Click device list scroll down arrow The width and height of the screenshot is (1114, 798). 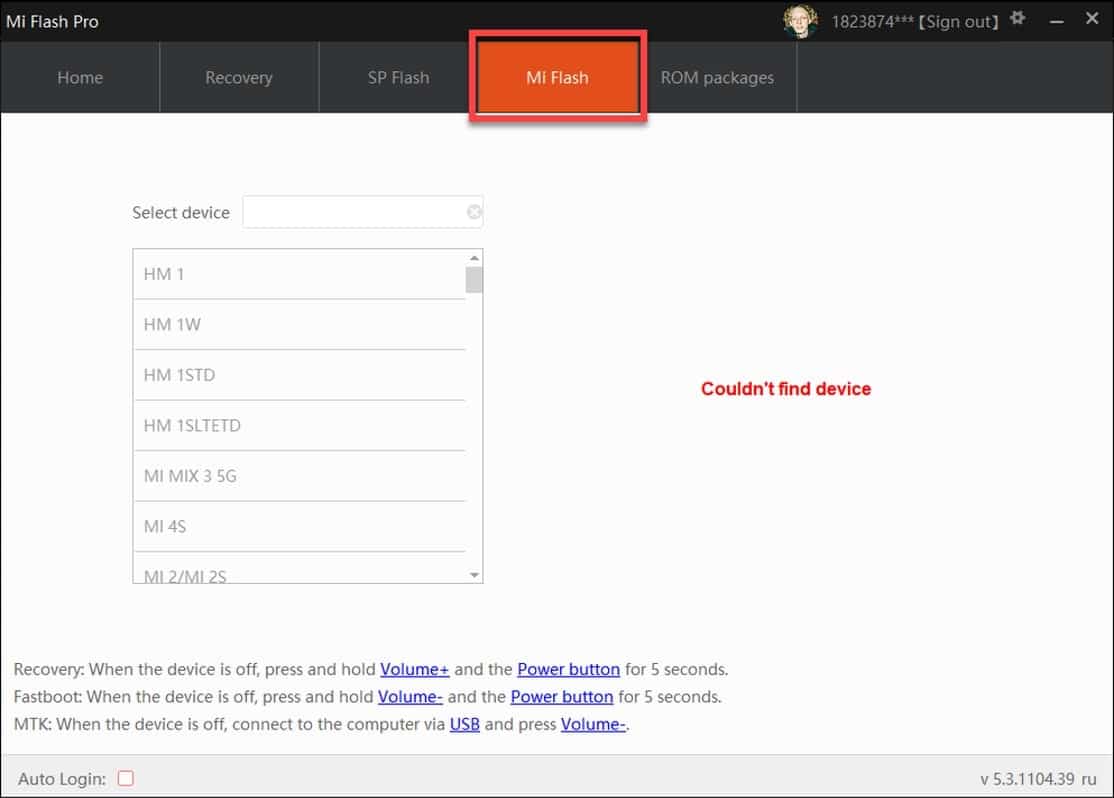tap(475, 575)
